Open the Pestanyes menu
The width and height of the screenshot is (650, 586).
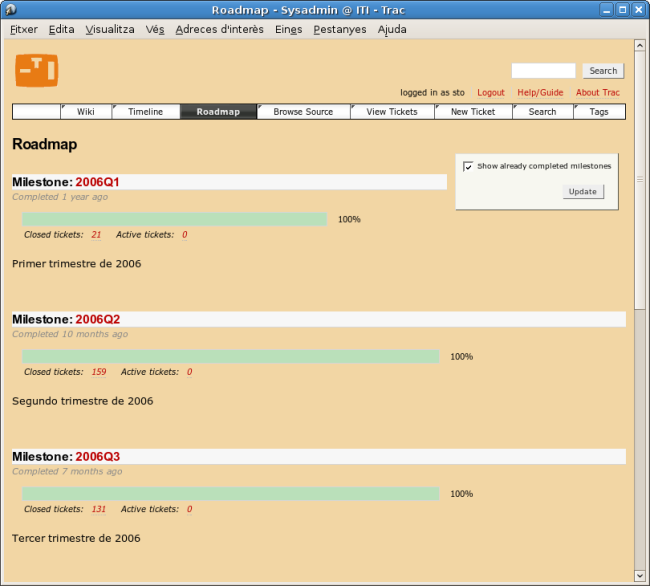pyautogui.click(x=339, y=29)
